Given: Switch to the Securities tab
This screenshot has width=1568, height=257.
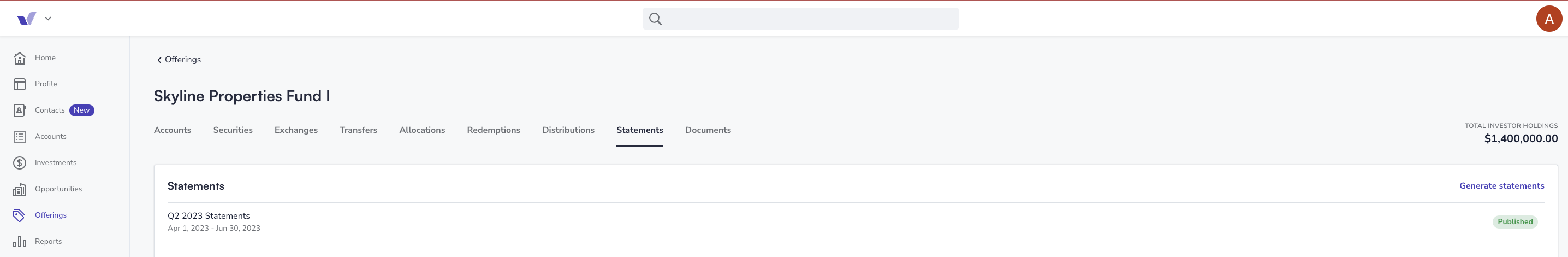Looking at the screenshot, I should tap(233, 130).
